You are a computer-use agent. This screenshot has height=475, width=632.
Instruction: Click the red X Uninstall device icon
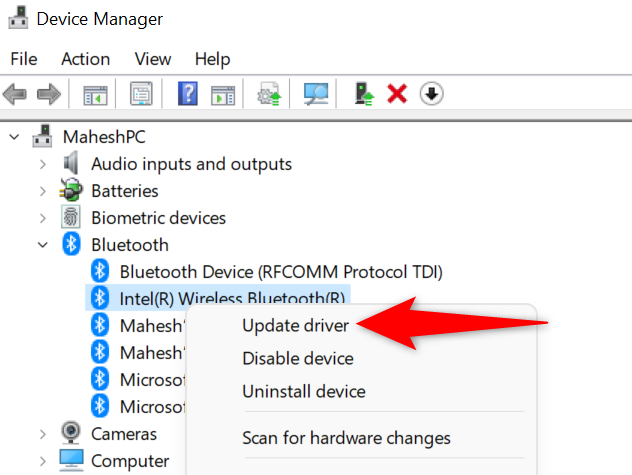397,94
